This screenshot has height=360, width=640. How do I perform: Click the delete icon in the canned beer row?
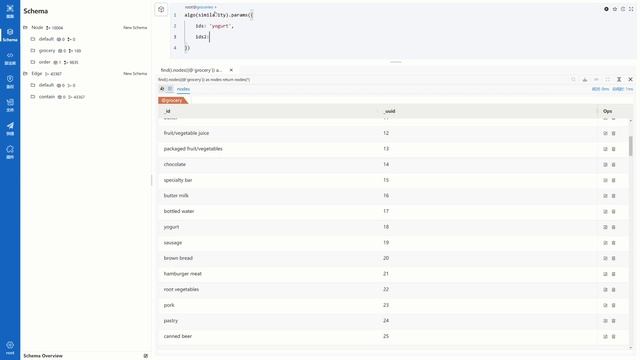(613, 337)
